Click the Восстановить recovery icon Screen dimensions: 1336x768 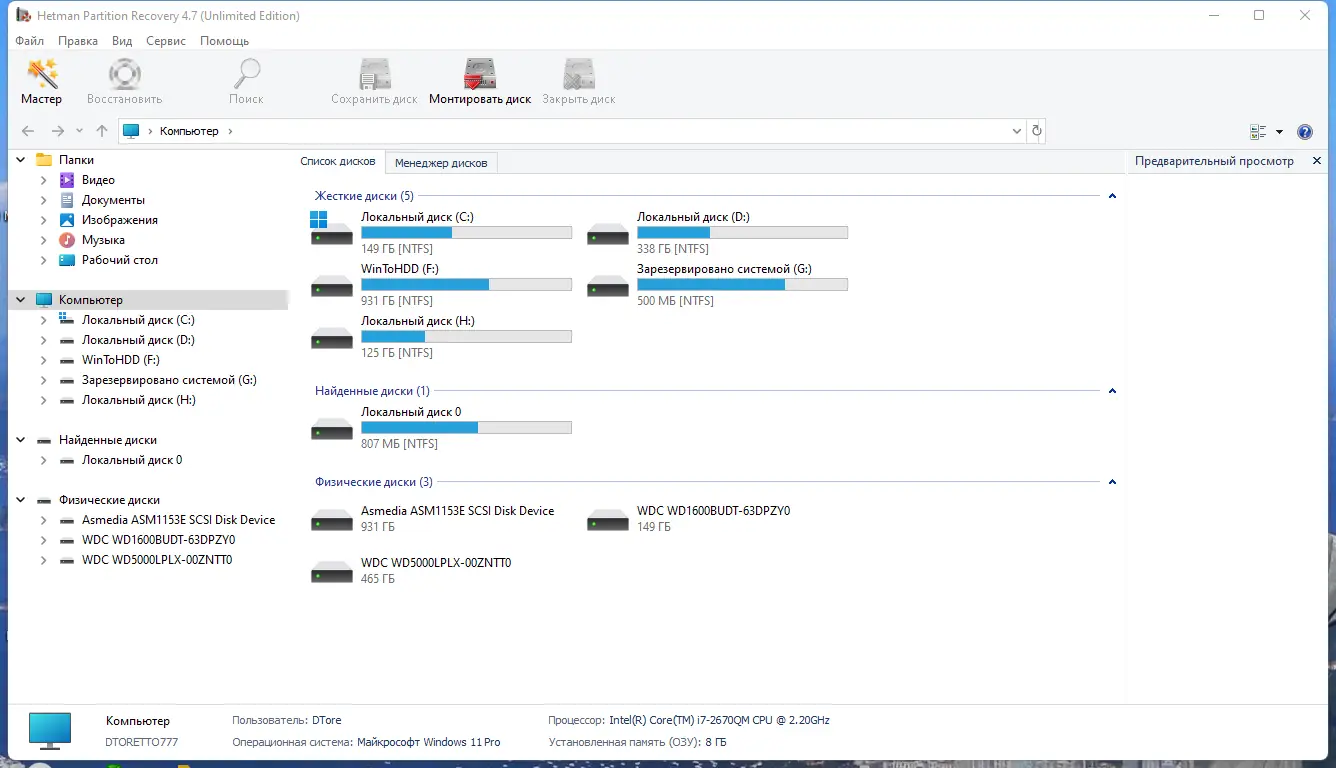[125, 75]
